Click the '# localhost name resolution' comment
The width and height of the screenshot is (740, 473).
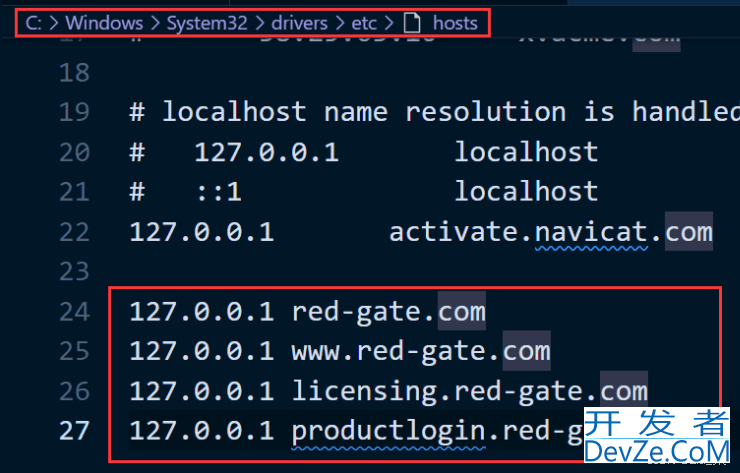coord(348,112)
